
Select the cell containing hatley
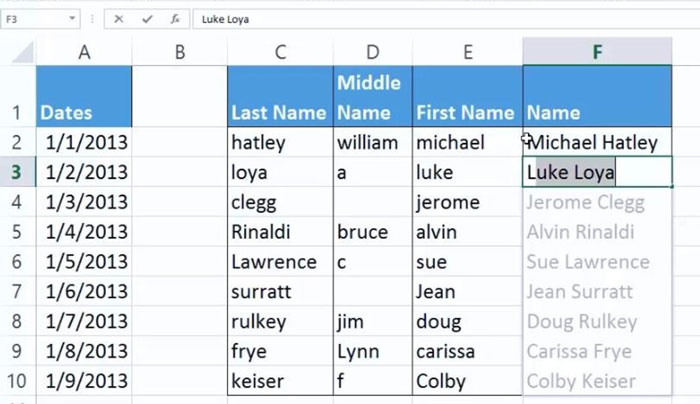pos(280,142)
